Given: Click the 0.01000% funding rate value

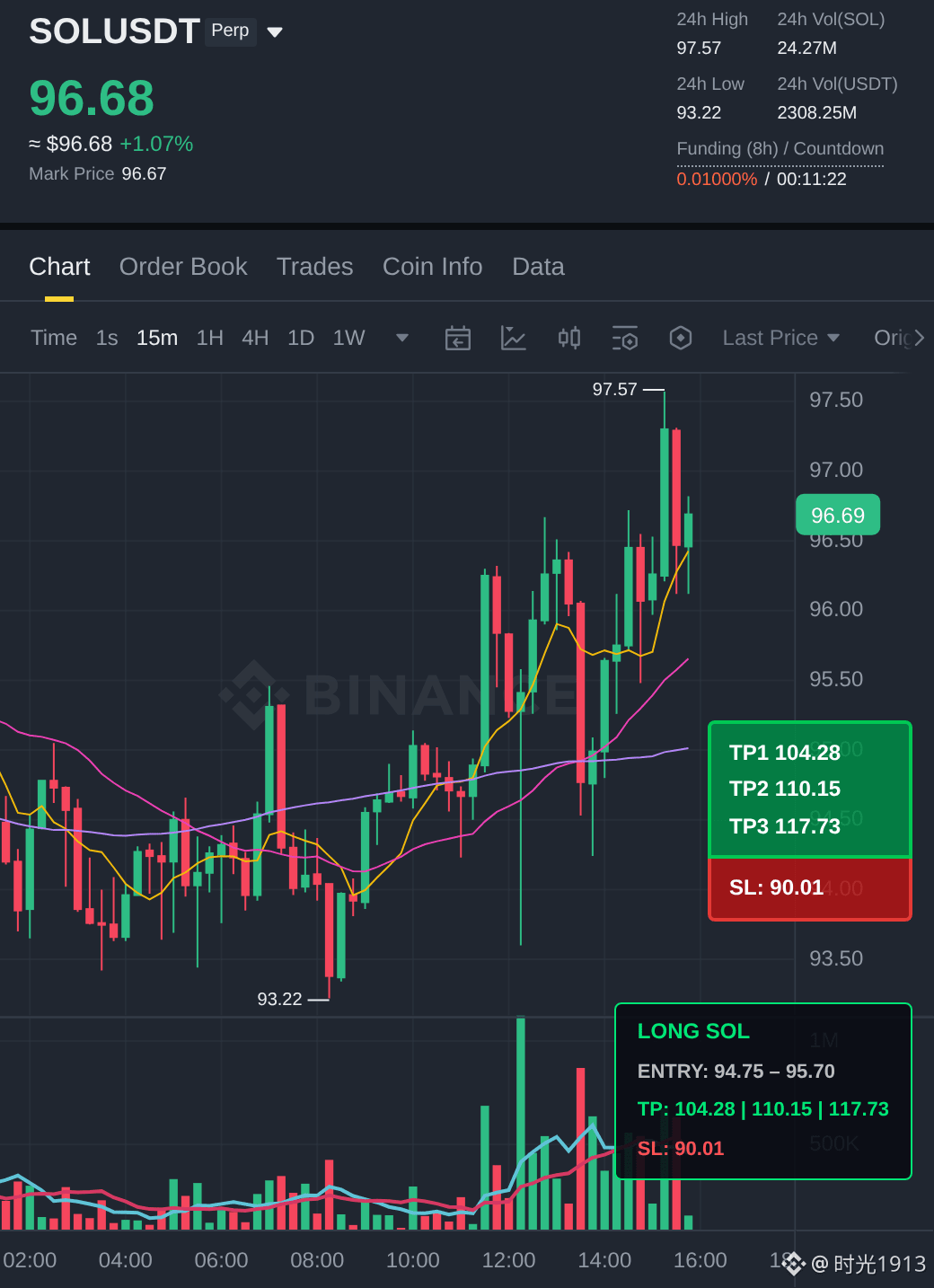Looking at the screenshot, I should (x=717, y=179).
